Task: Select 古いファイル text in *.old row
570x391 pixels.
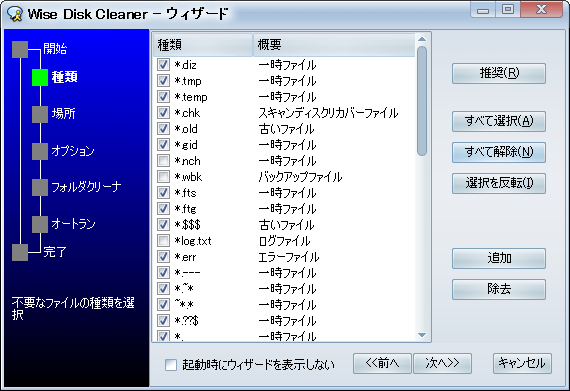Action: [x=286, y=129]
